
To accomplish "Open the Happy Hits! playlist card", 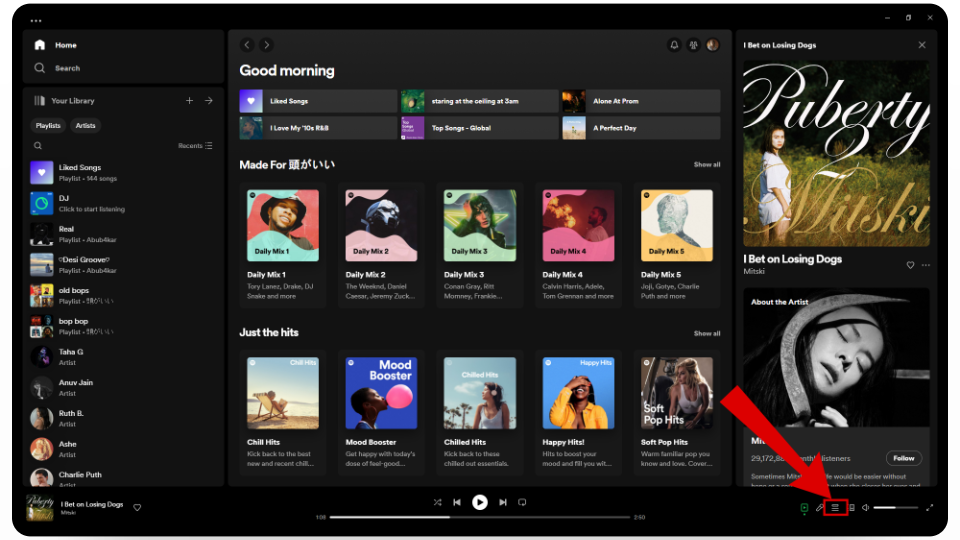I will tap(579, 413).
